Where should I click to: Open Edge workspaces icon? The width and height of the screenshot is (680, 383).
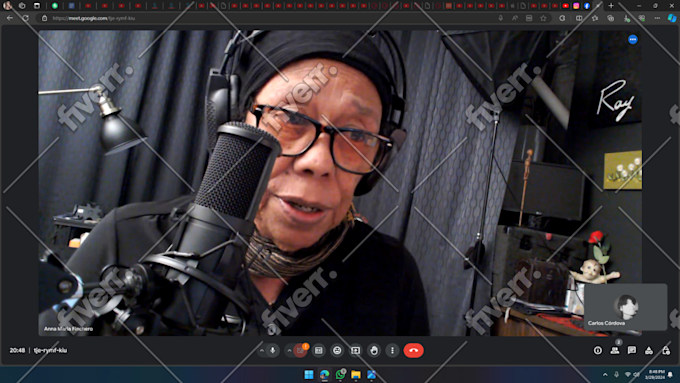[22, 6]
